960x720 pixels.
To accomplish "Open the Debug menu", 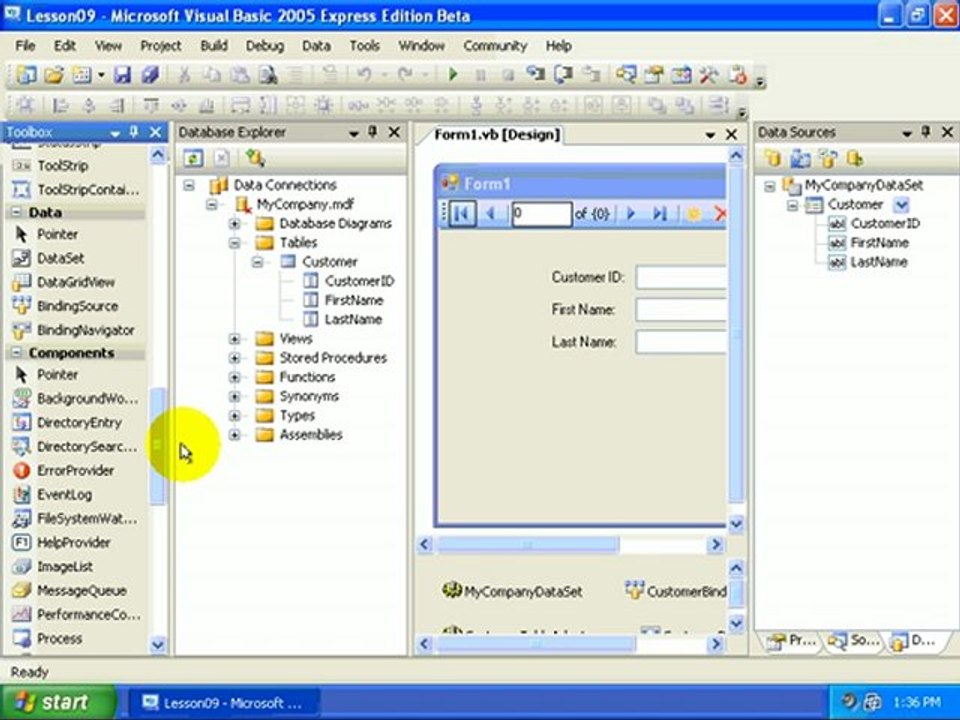I will (264, 46).
